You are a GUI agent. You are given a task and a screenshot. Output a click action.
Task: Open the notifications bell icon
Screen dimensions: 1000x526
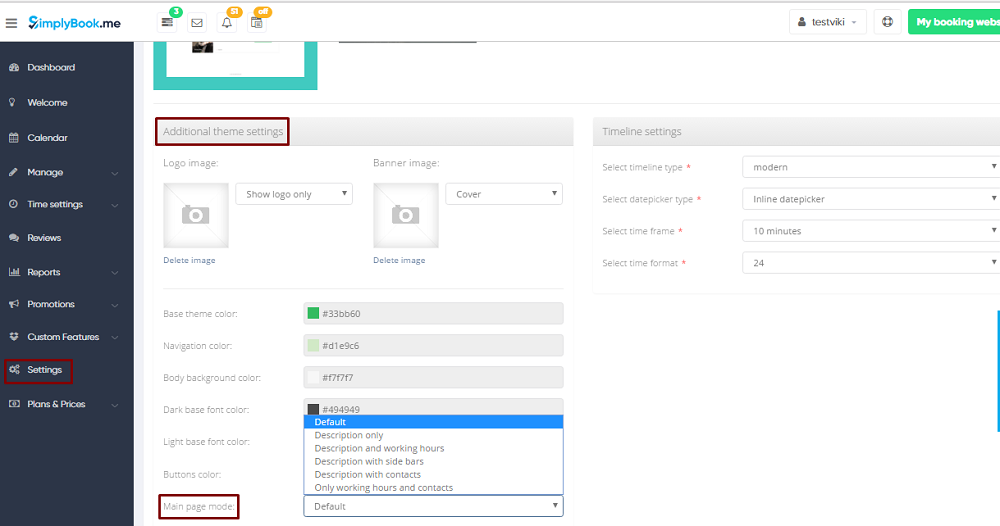(x=227, y=23)
